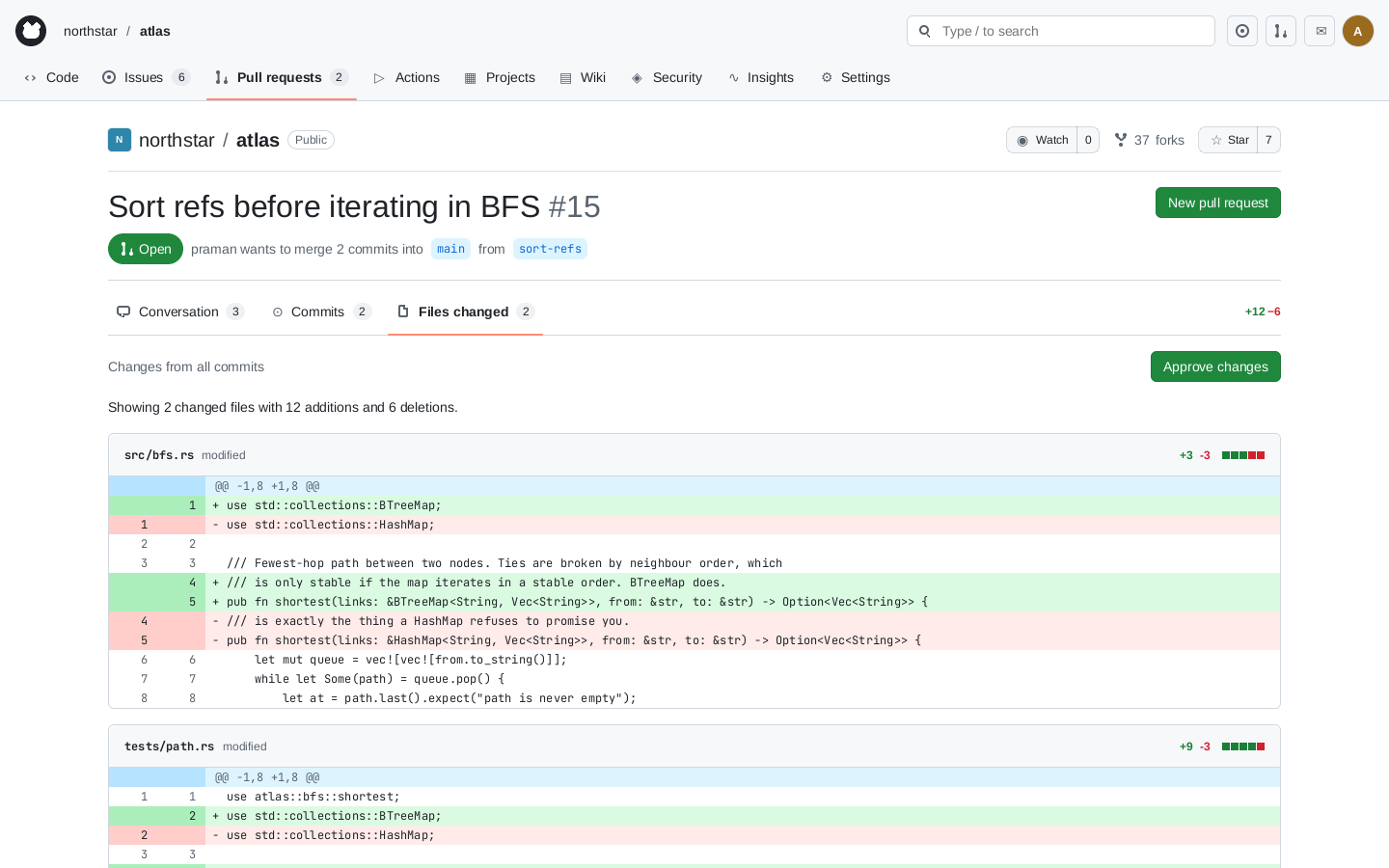Open the Wiki tab

[x=583, y=77]
